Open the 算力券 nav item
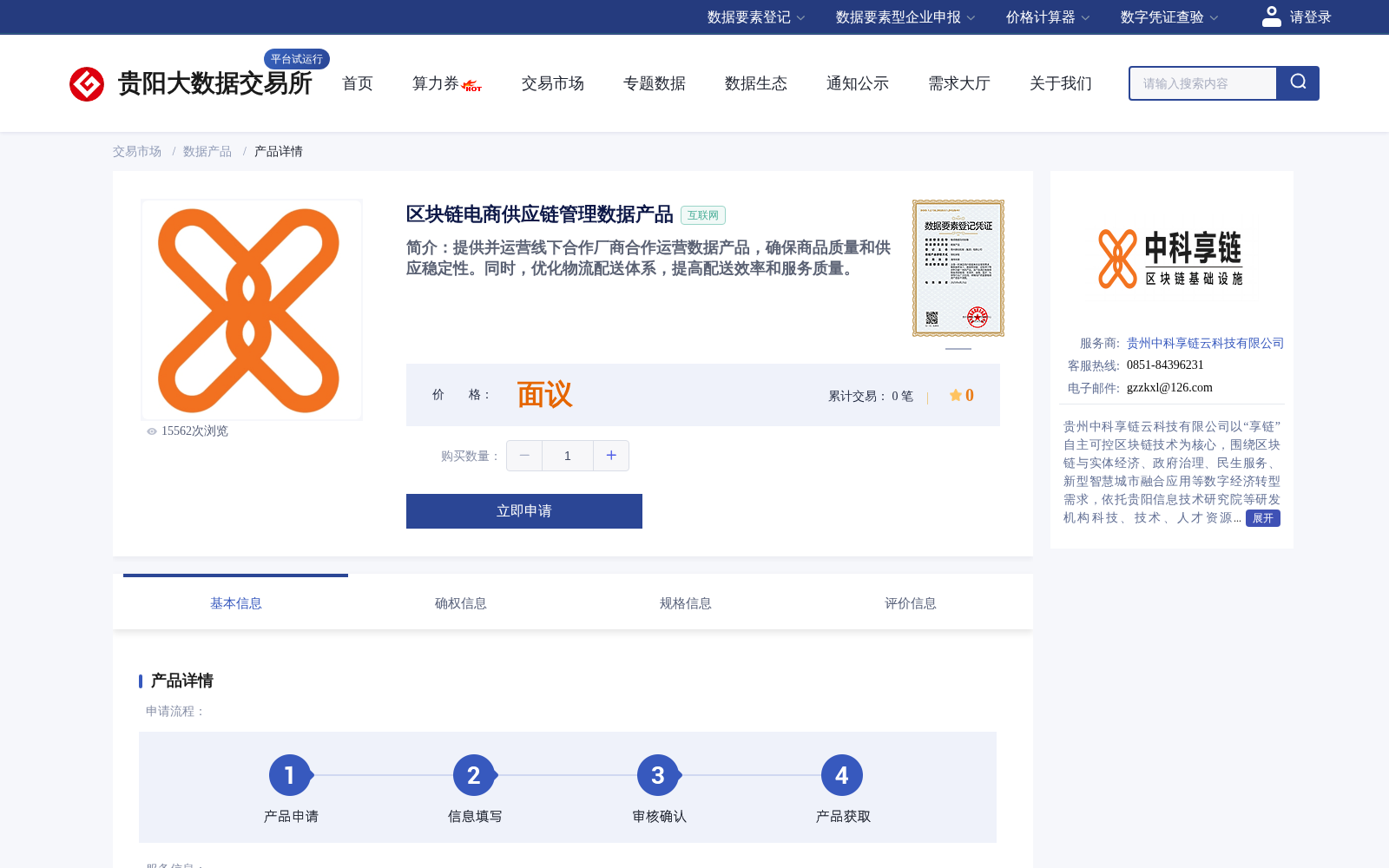Screen dimensions: 1389x868 [x=436, y=83]
